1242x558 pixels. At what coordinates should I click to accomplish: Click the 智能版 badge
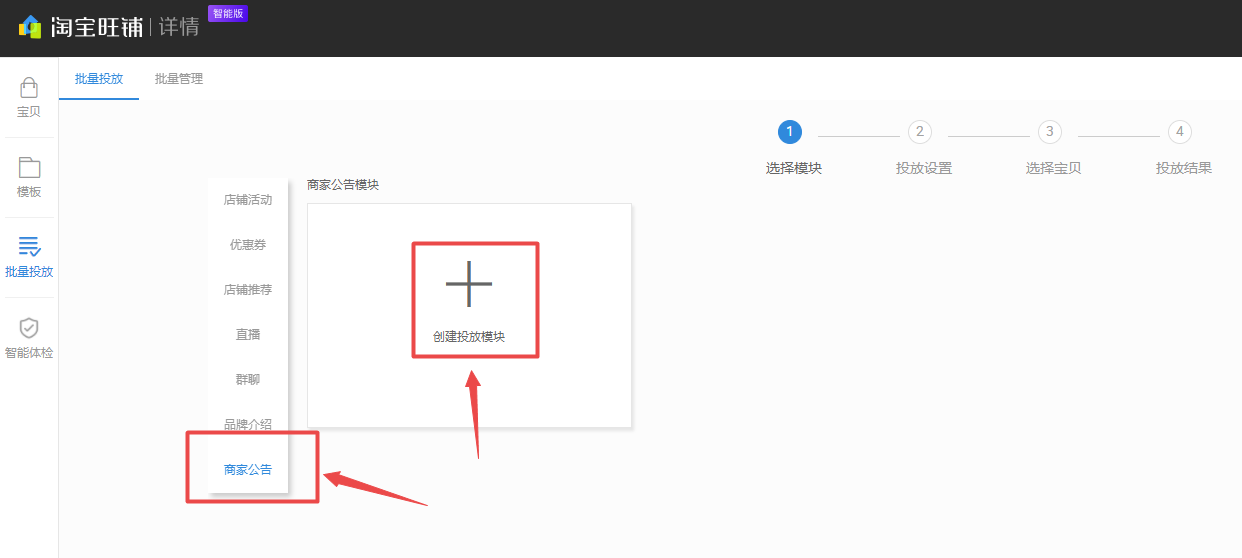point(228,13)
